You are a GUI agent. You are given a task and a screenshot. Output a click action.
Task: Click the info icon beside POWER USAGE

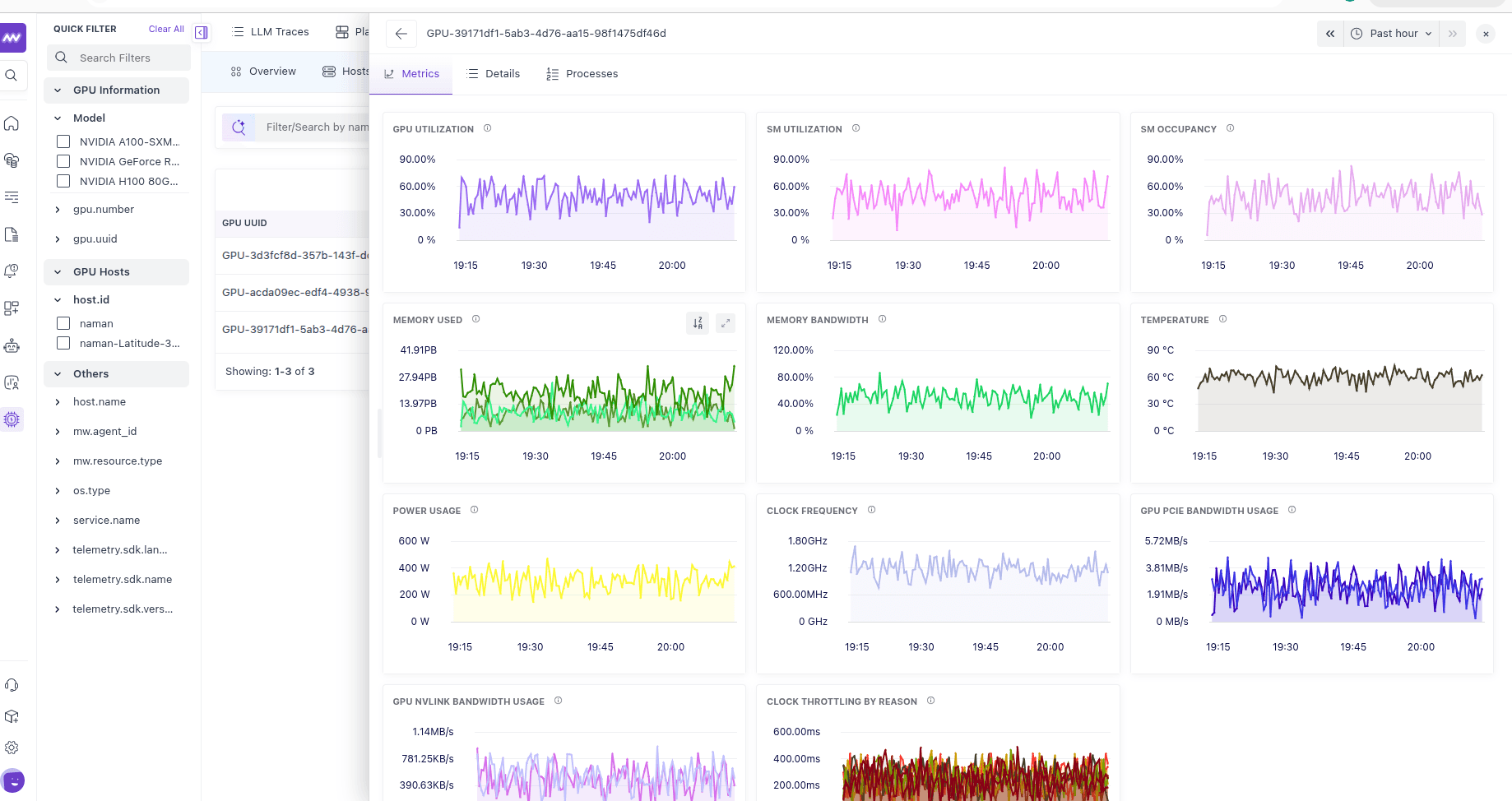(474, 510)
